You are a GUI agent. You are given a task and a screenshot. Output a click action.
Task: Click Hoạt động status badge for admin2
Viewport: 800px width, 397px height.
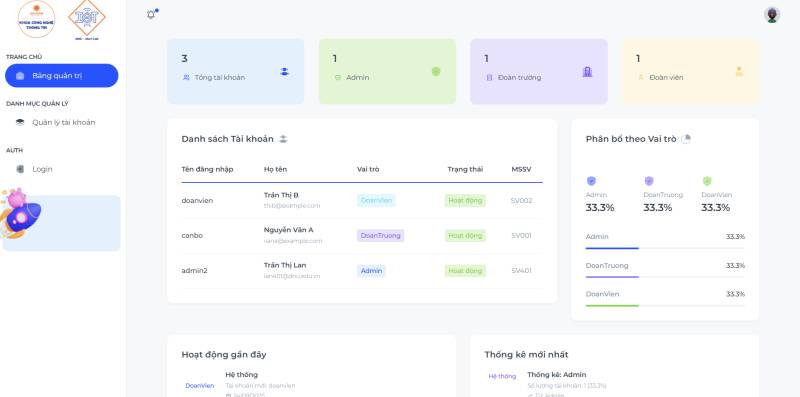pyautogui.click(x=465, y=271)
